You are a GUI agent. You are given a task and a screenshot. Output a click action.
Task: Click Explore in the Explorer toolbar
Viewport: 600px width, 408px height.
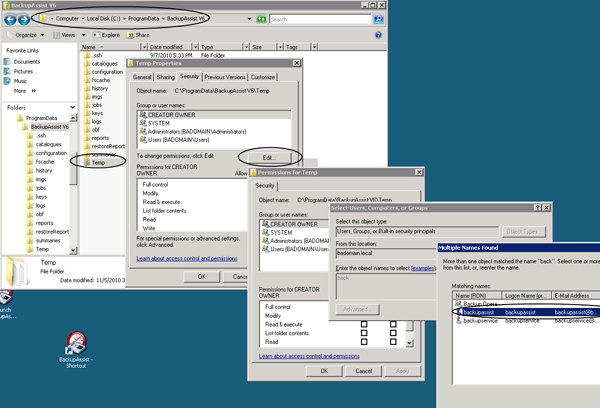[x=106, y=35]
